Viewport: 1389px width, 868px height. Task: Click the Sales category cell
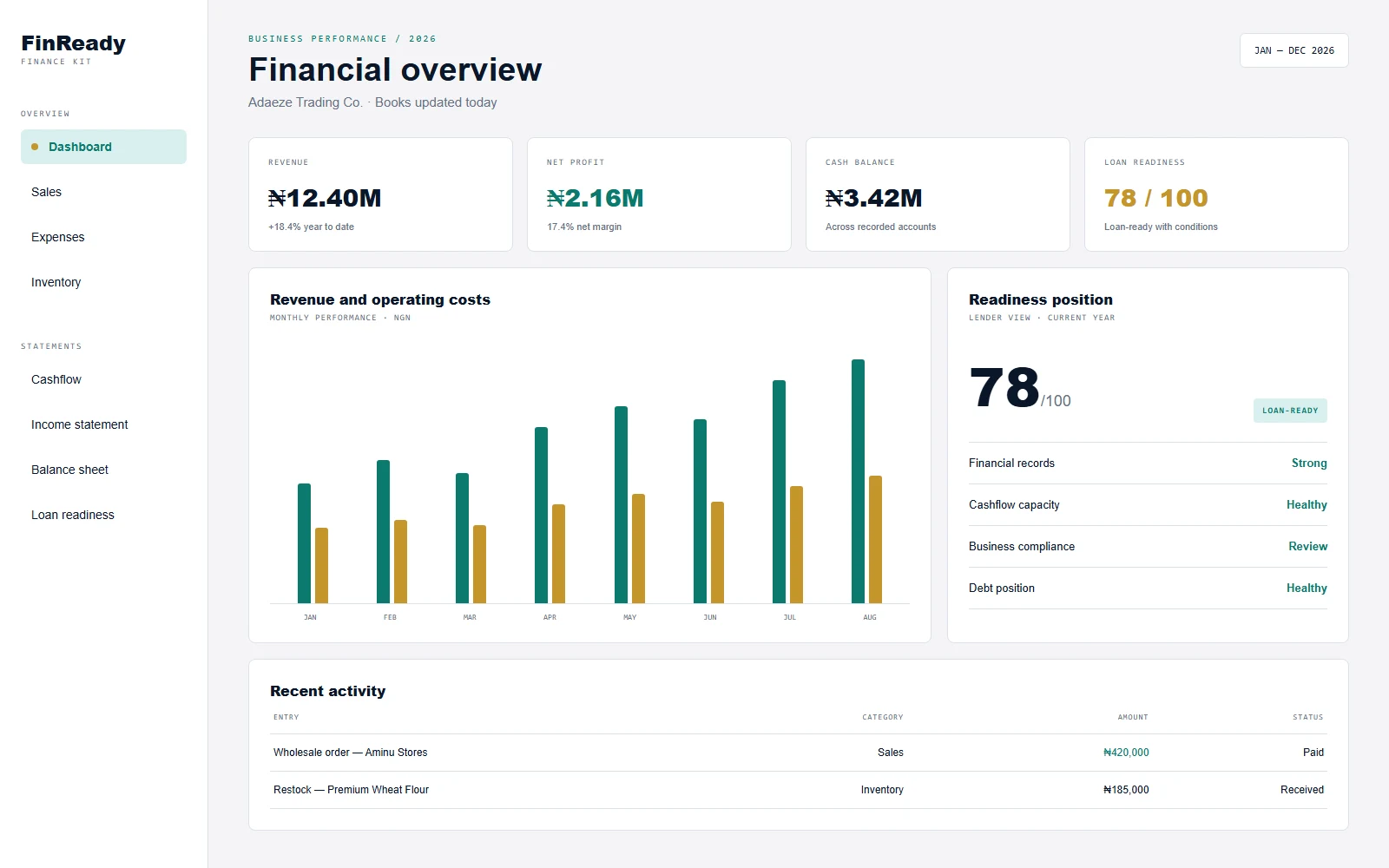[x=891, y=753]
